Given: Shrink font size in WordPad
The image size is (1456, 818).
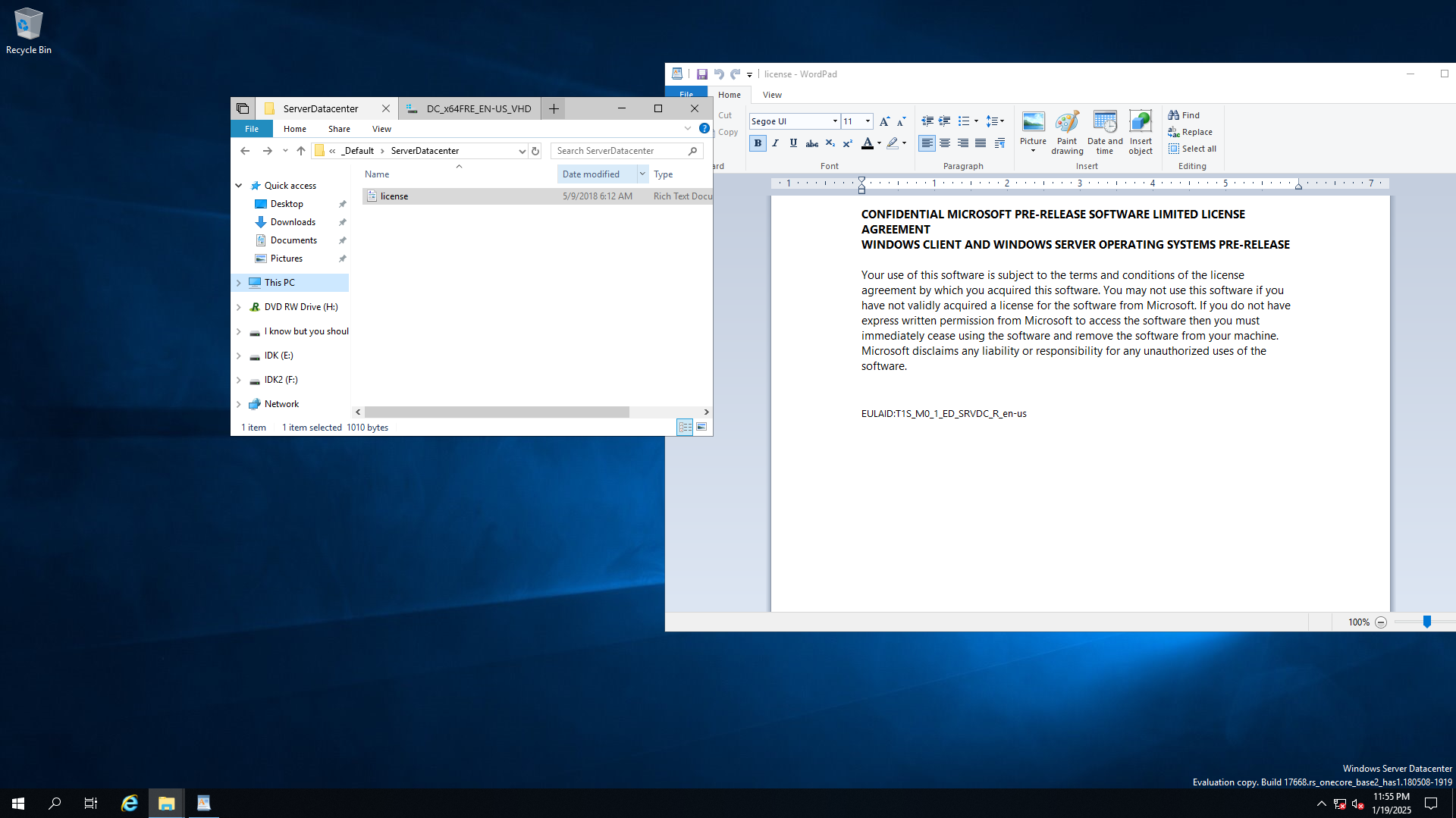Looking at the screenshot, I should pyautogui.click(x=901, y=121).
